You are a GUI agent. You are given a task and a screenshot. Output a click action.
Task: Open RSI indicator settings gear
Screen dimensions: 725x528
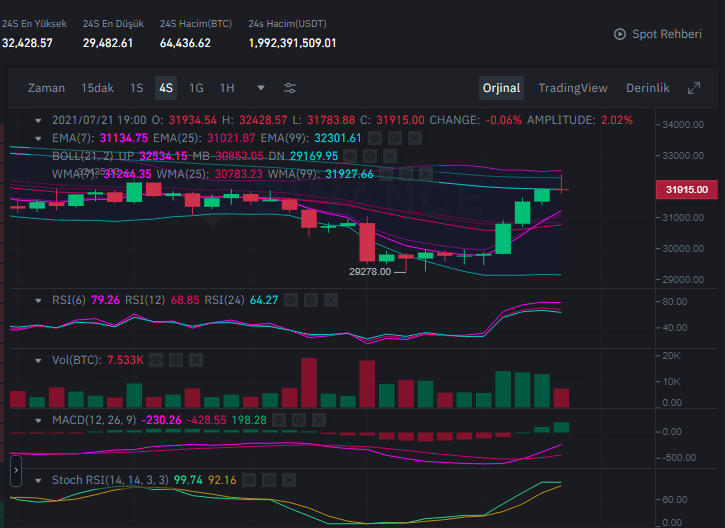(x=311, y=301)
